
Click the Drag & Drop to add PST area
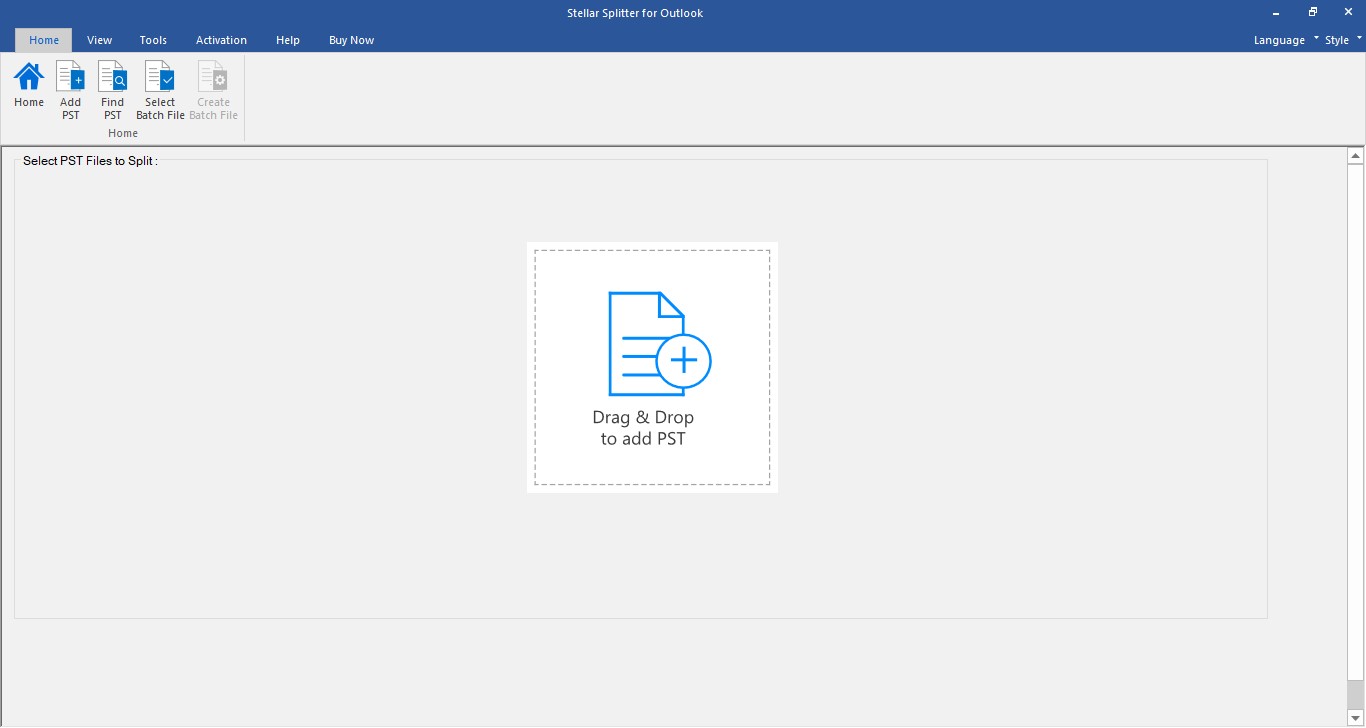(652, 367)
